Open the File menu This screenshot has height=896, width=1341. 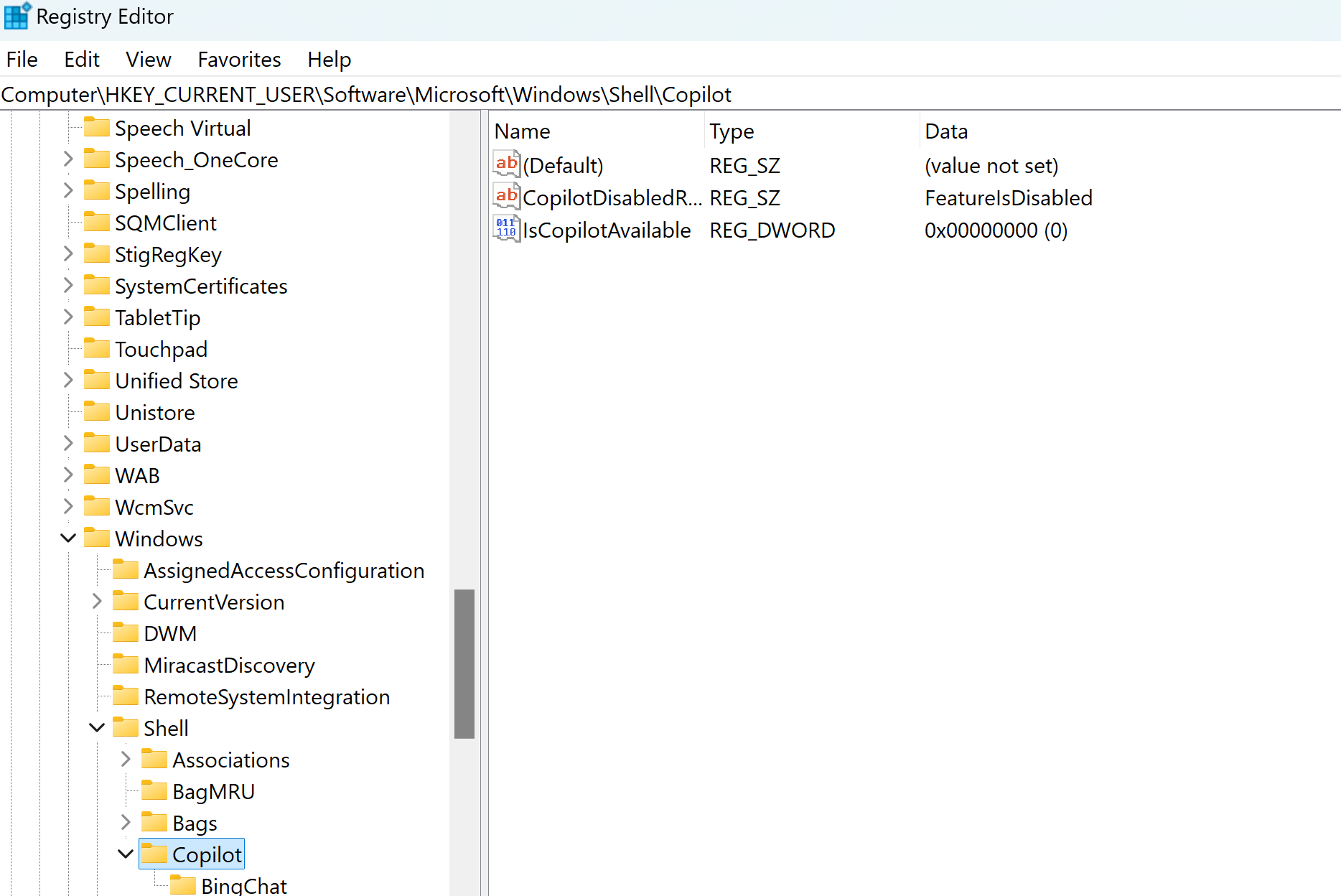pos(22,60)
